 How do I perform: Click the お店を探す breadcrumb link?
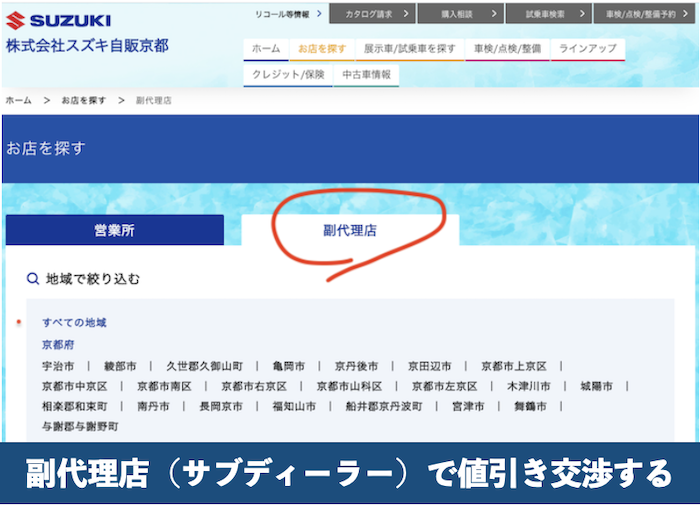83,100
